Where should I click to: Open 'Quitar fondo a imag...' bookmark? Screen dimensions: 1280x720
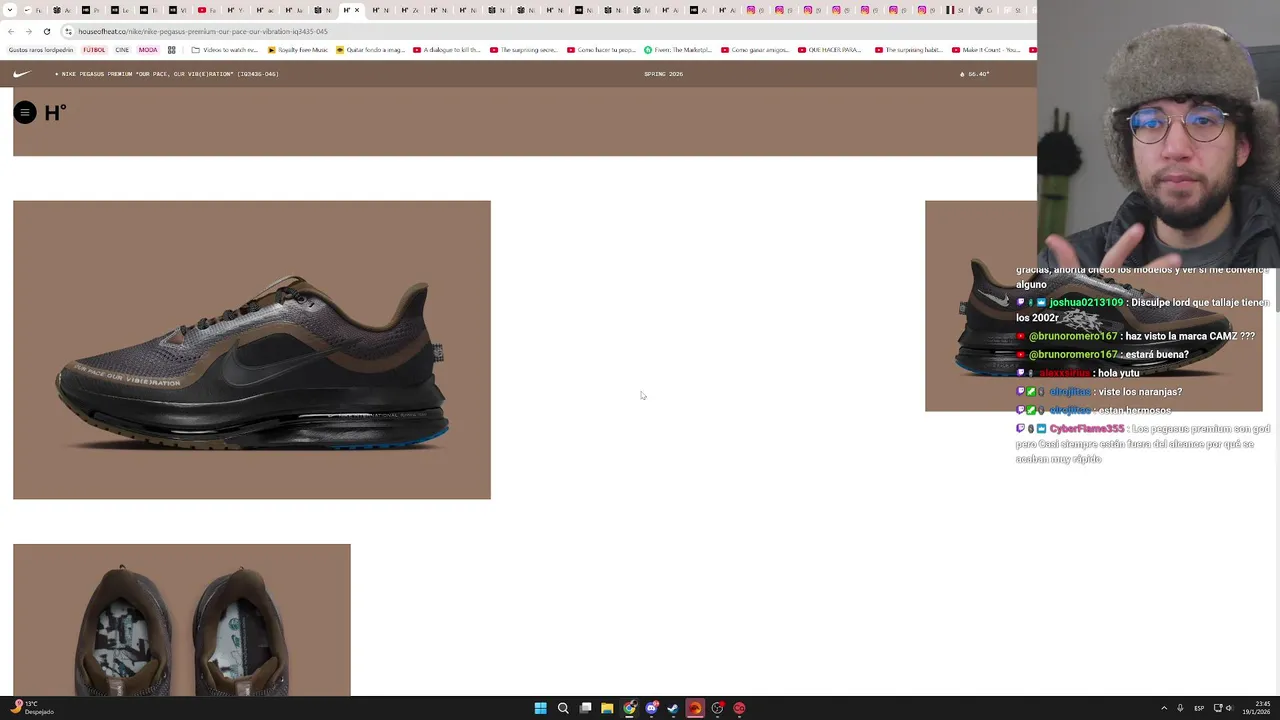371,50
